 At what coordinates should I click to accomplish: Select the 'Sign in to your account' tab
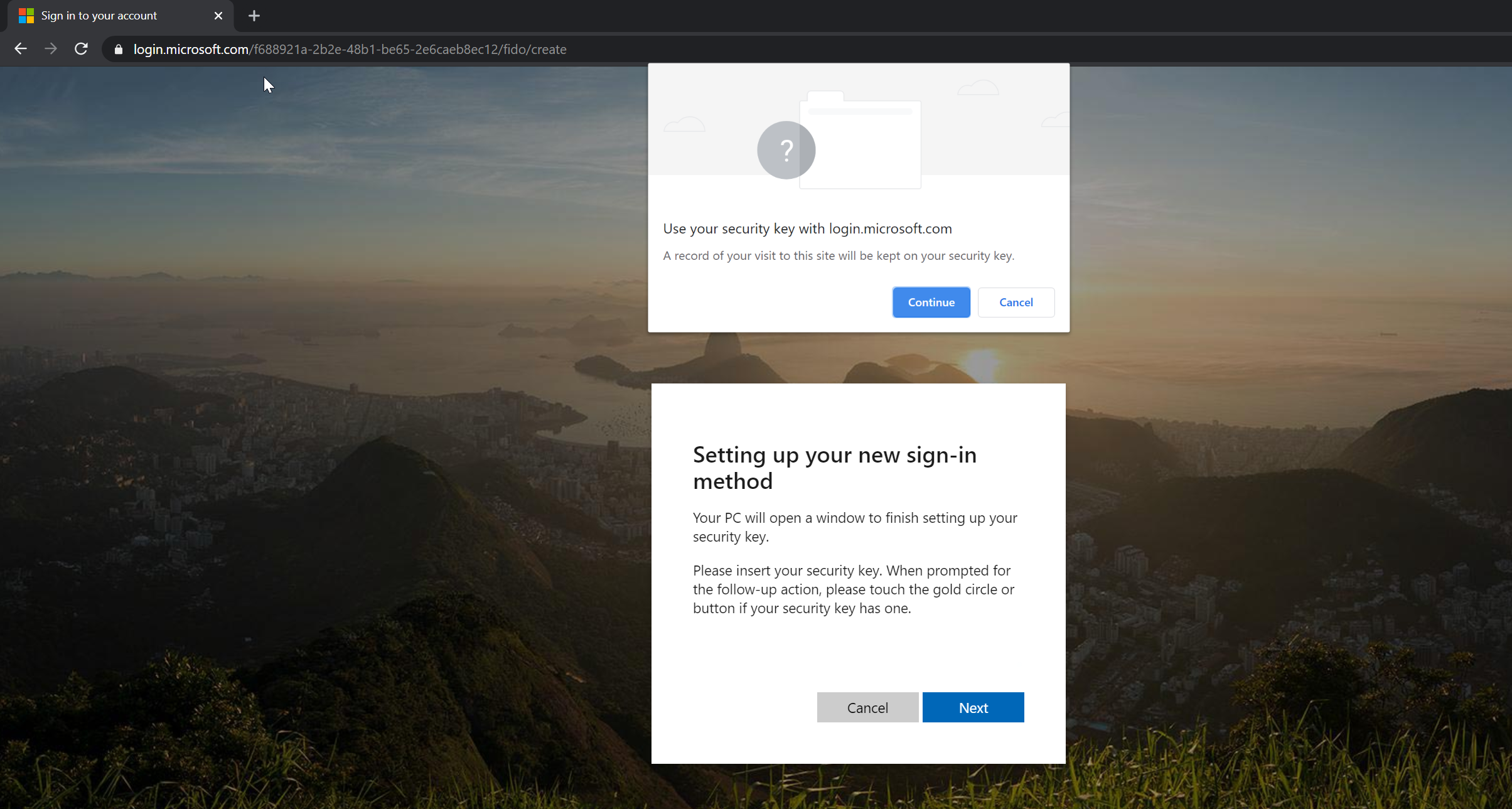pos(121,16)
